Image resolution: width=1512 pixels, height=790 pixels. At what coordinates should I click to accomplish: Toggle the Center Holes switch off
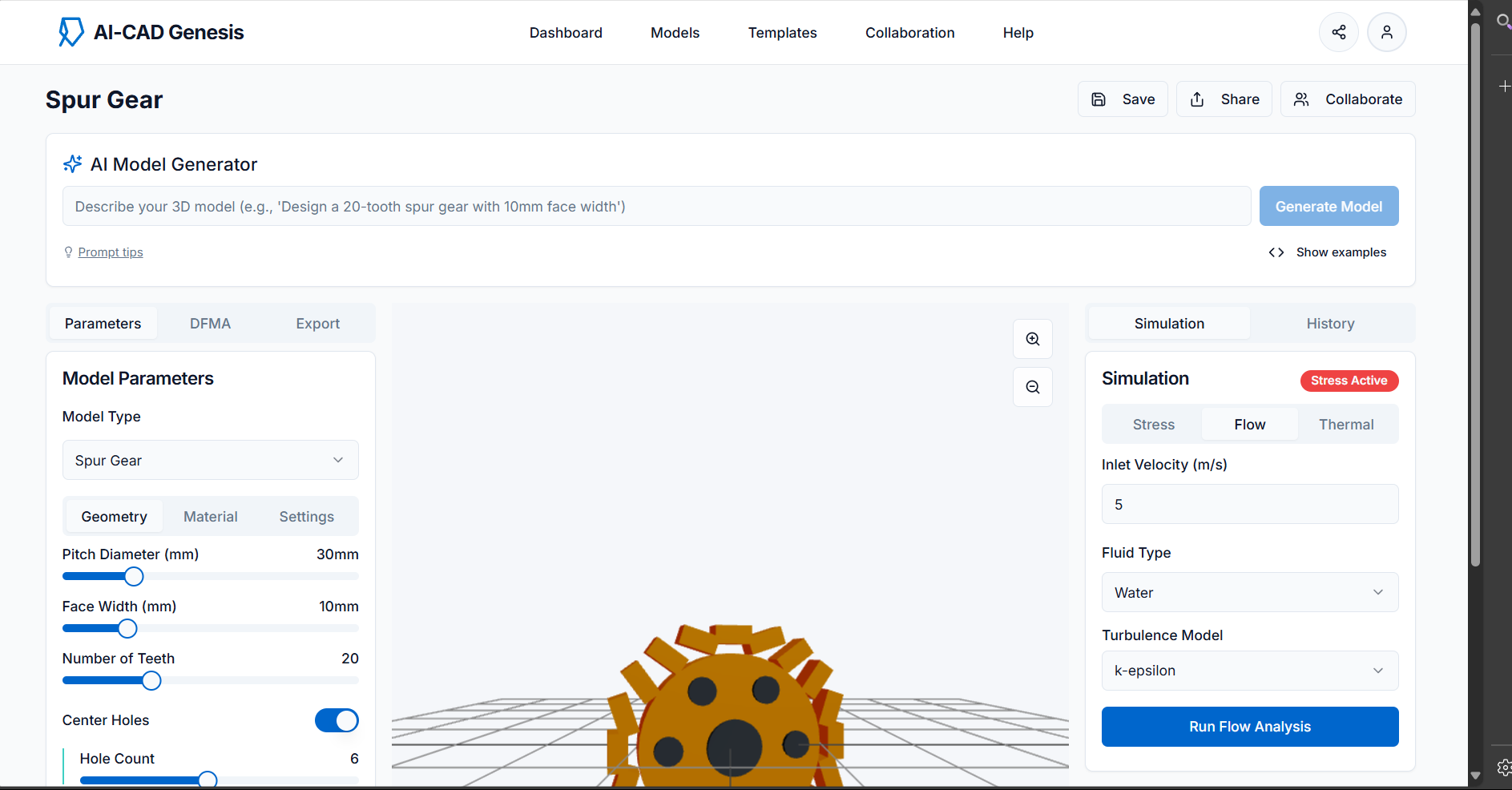pyautogui.click(x=337, y=720)
